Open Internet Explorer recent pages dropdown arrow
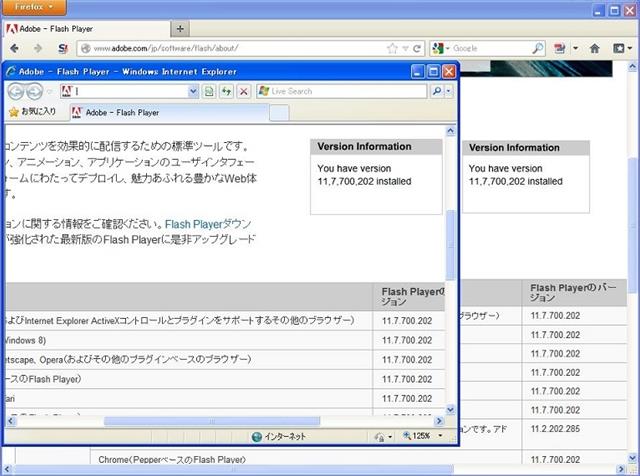 [49, 91]
